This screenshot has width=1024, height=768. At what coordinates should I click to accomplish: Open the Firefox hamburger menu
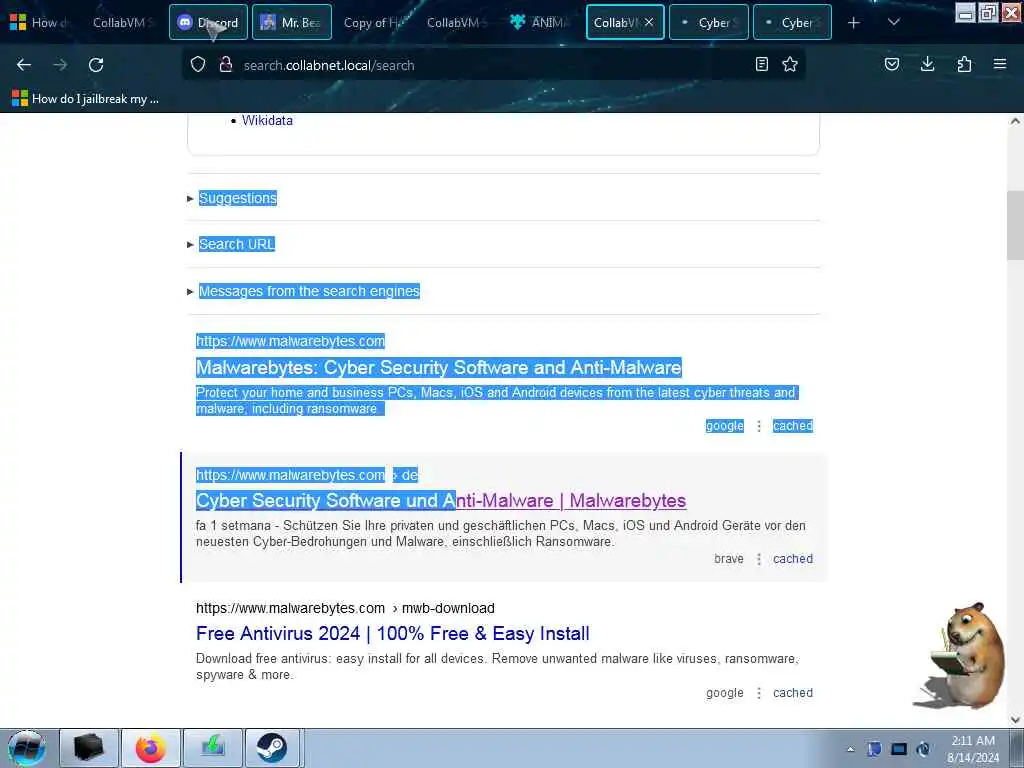[x=1000, y=64]
